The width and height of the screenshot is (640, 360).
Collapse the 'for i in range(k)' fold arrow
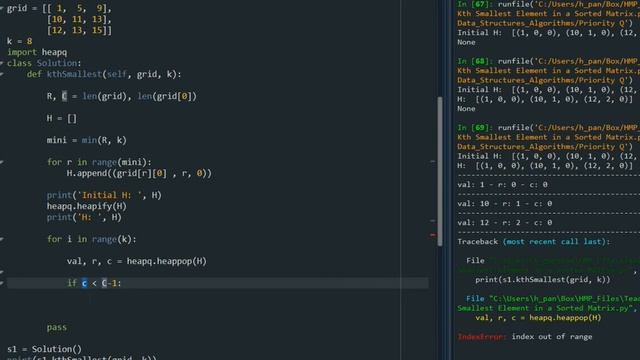pos(2,239)
